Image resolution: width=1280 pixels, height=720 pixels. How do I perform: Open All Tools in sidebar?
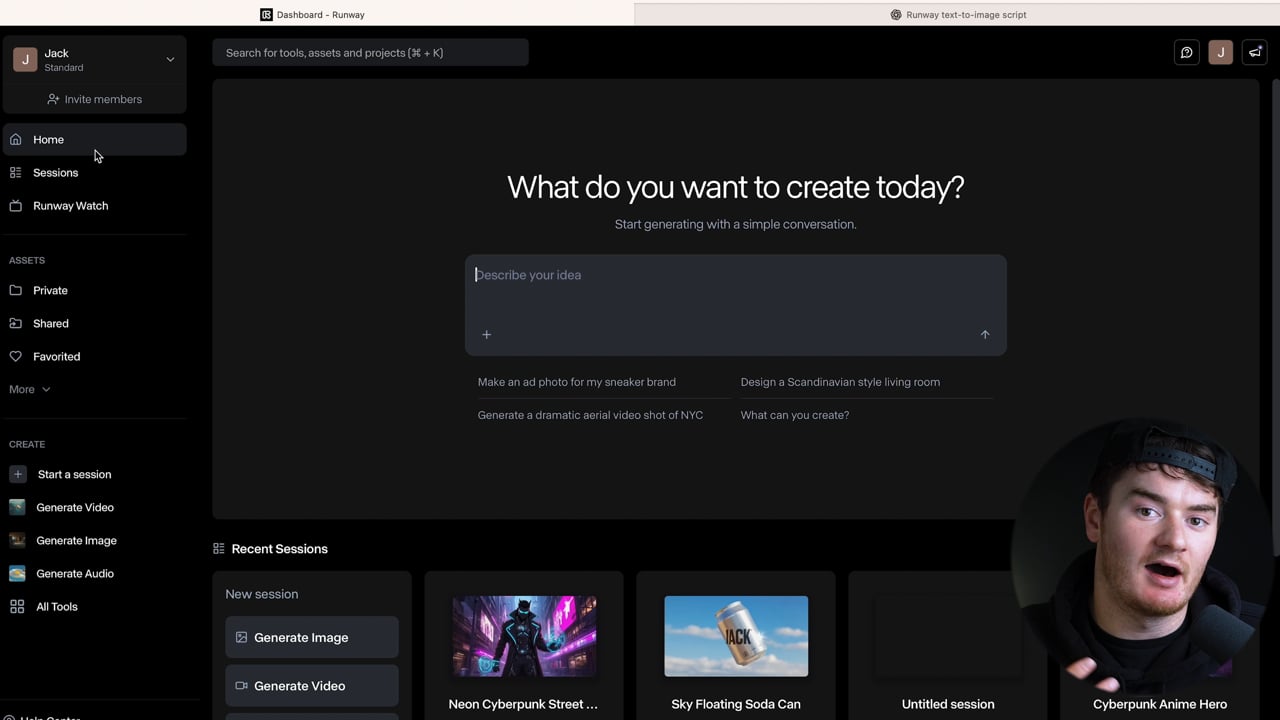[x=95, y=606]
